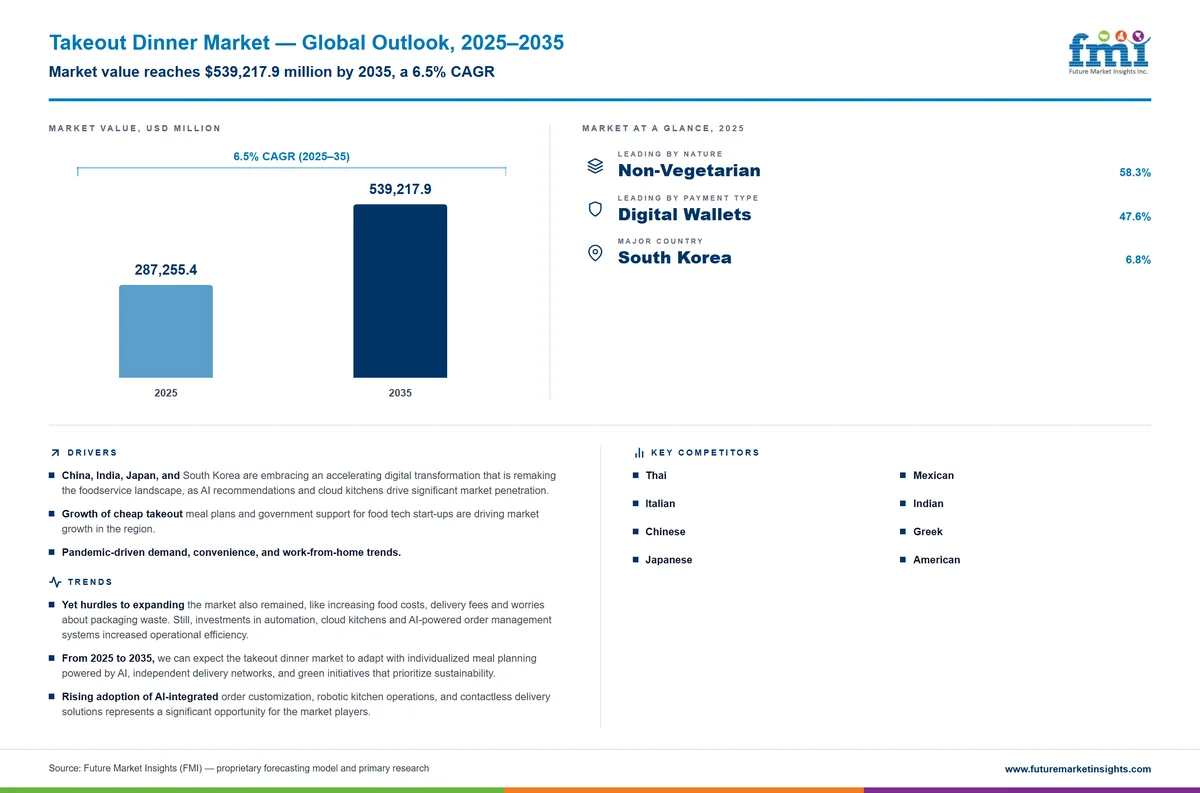The image size is (1200, 793).
Task: Click the 47.6% share value
Action: coord(1135,216)
